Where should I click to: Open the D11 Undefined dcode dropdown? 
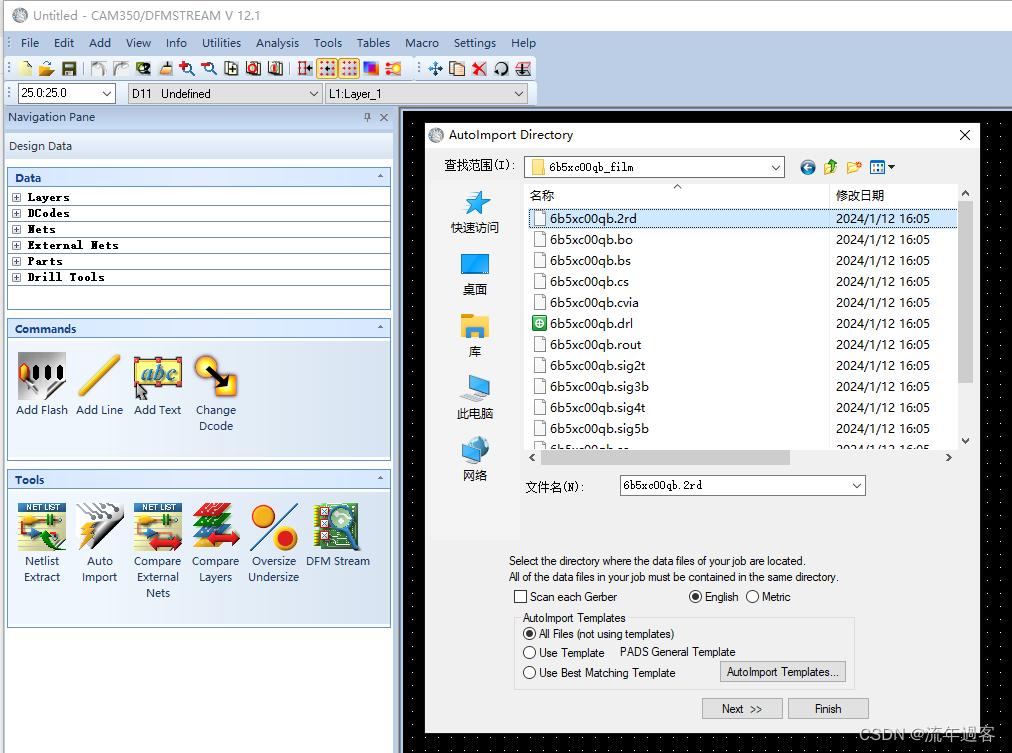click(x=314, y=94)
